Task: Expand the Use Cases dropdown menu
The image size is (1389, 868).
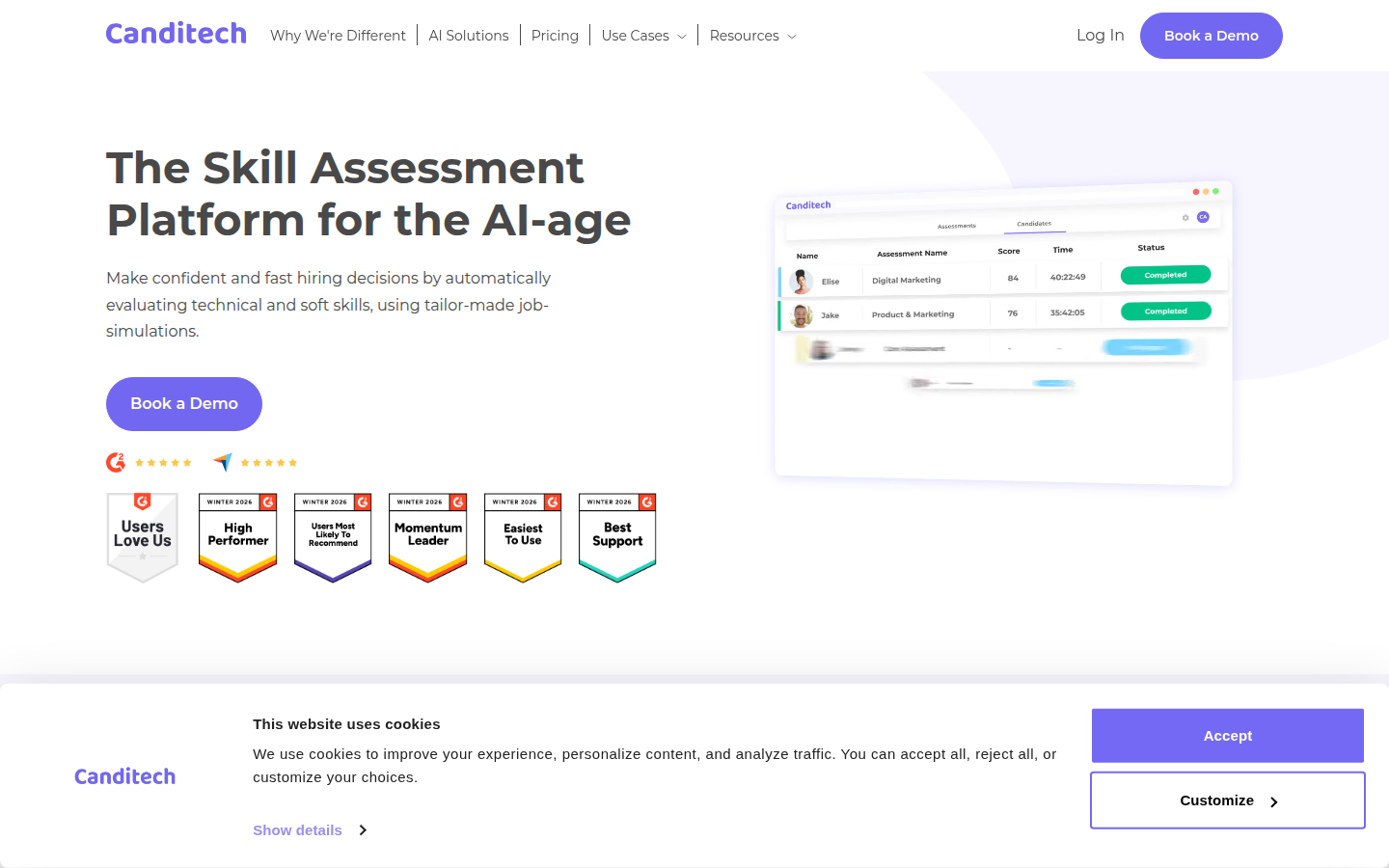Action: click(643, 36)
